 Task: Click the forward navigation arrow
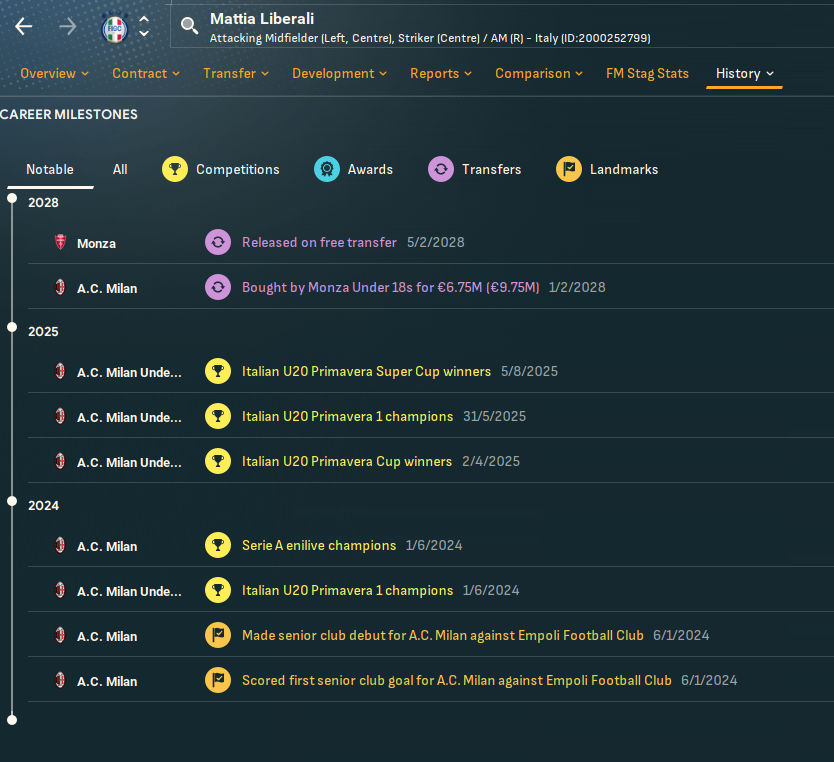click(x=68, y=27)
